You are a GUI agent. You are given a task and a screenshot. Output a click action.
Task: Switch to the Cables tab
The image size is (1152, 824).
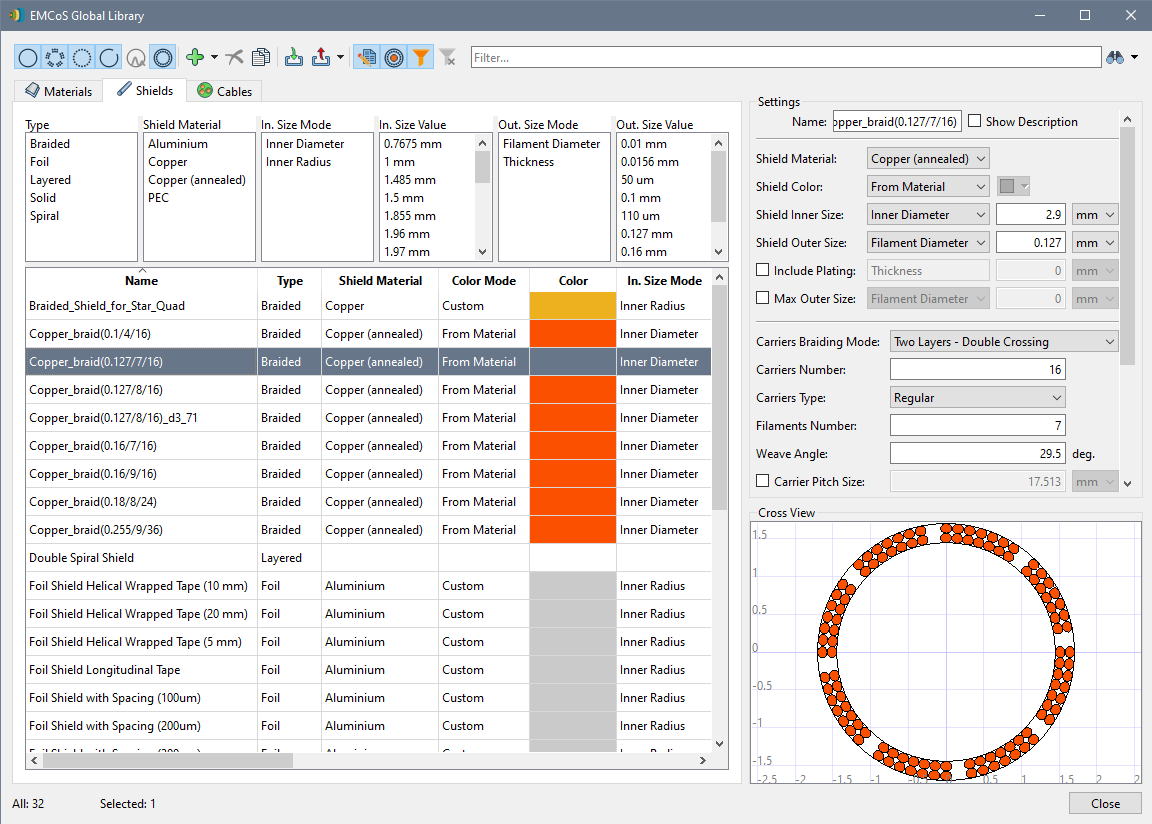pyautogui.click(x=225, y=91)
